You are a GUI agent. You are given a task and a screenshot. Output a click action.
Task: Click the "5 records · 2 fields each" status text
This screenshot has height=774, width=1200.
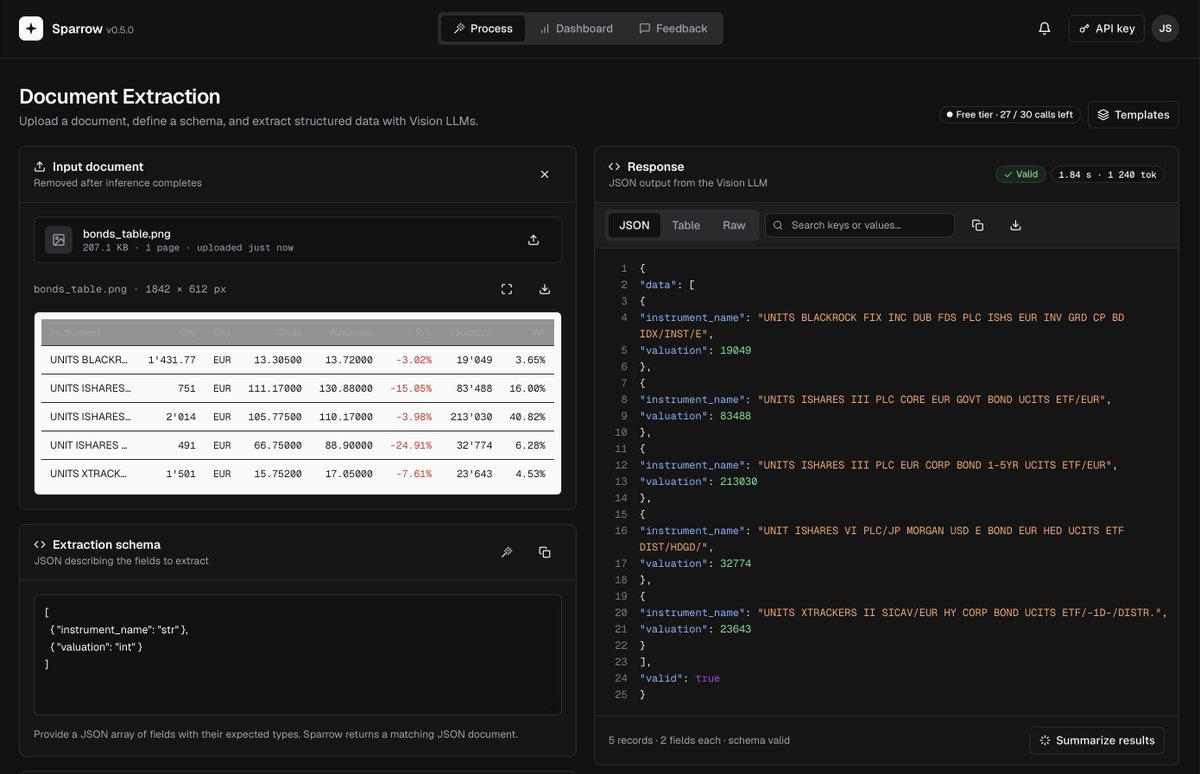coord(699,740)
